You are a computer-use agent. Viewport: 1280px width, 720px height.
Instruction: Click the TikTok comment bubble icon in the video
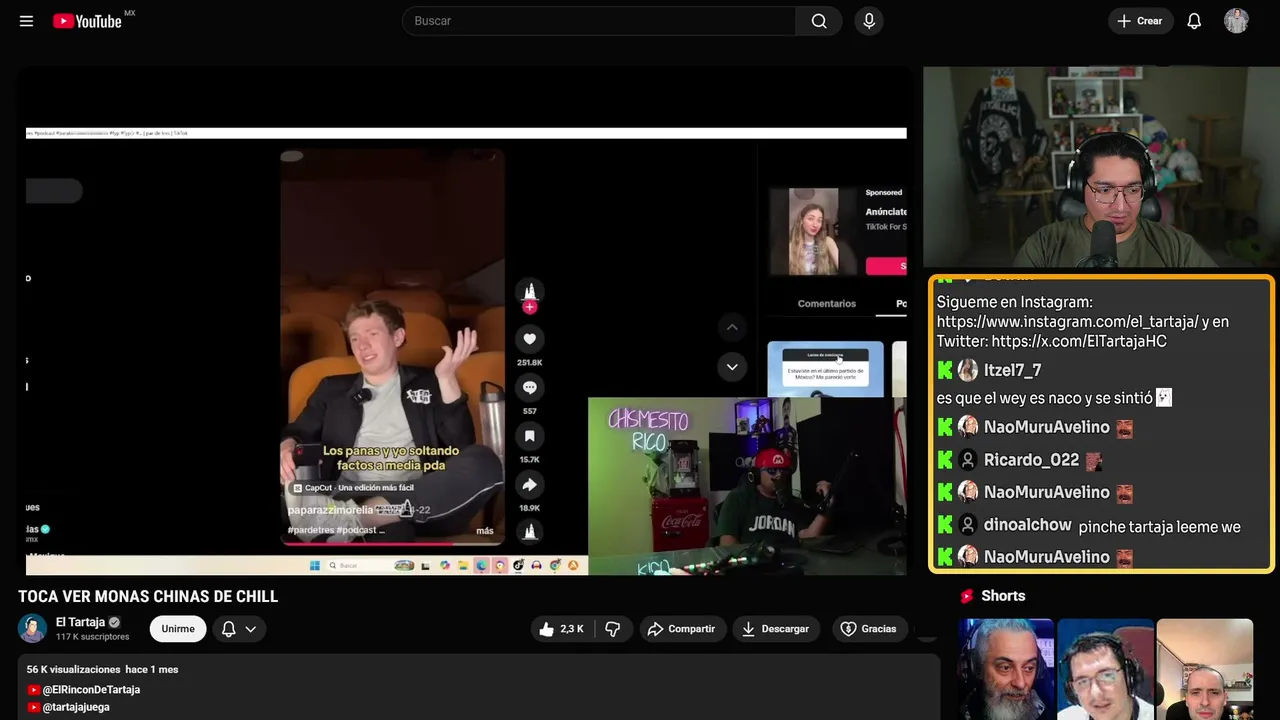[x=530, y=388]
